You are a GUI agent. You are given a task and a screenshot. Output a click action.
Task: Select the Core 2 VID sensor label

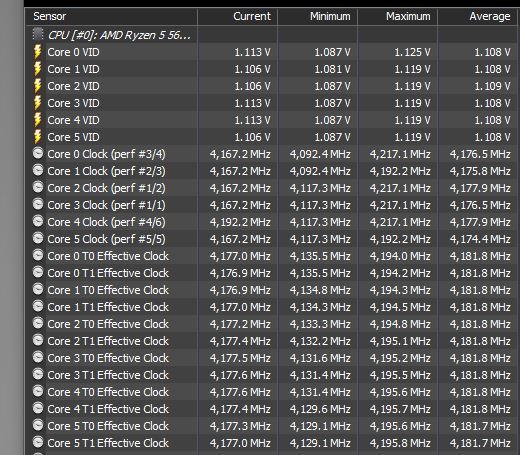(x=73, y=86)
